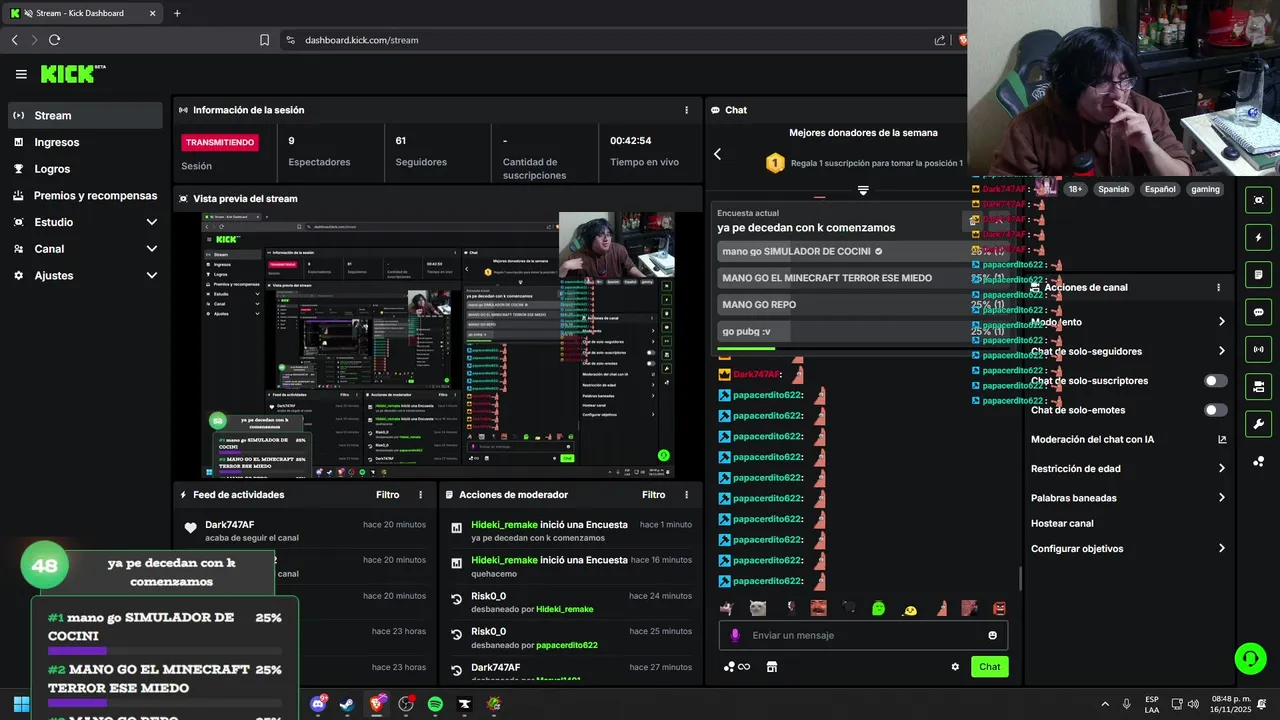Click the green Chat send button
The width and height of the screenshot is (1280, 720).
point(989,667)
